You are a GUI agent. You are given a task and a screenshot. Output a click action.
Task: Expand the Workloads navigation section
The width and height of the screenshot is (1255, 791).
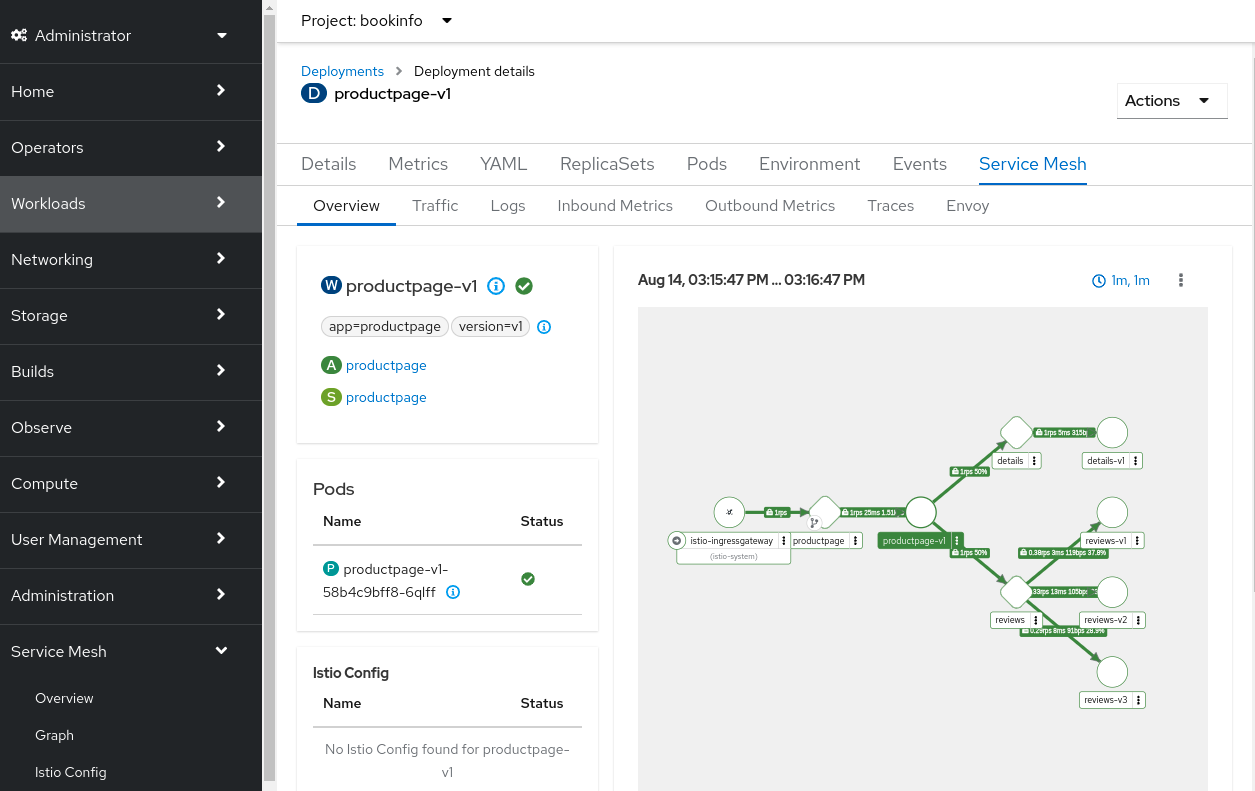[120, 204]
